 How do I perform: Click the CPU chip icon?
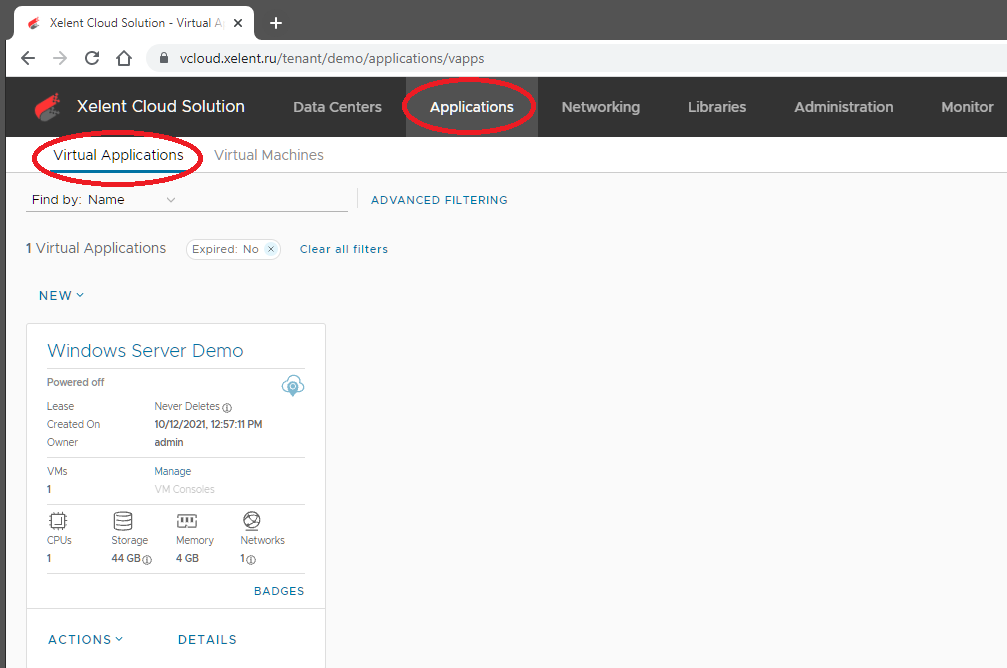pyautogui.click(x=58, y=520)
